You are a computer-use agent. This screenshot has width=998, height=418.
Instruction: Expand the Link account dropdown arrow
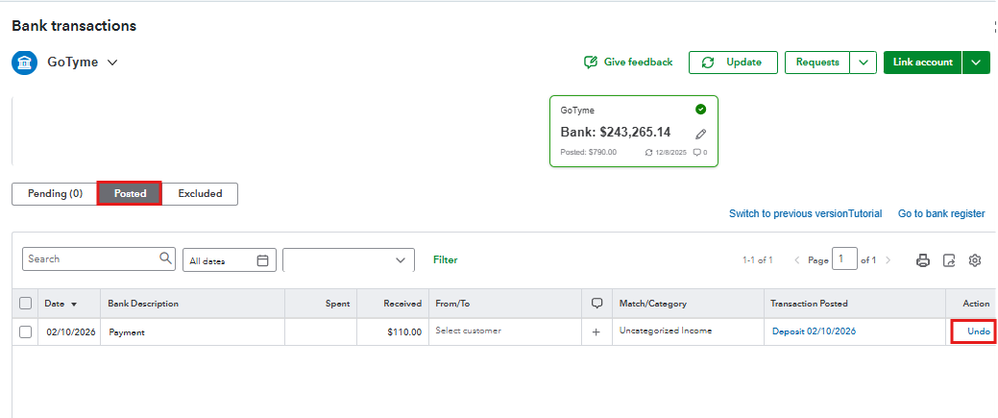click(x=975, y=62)
